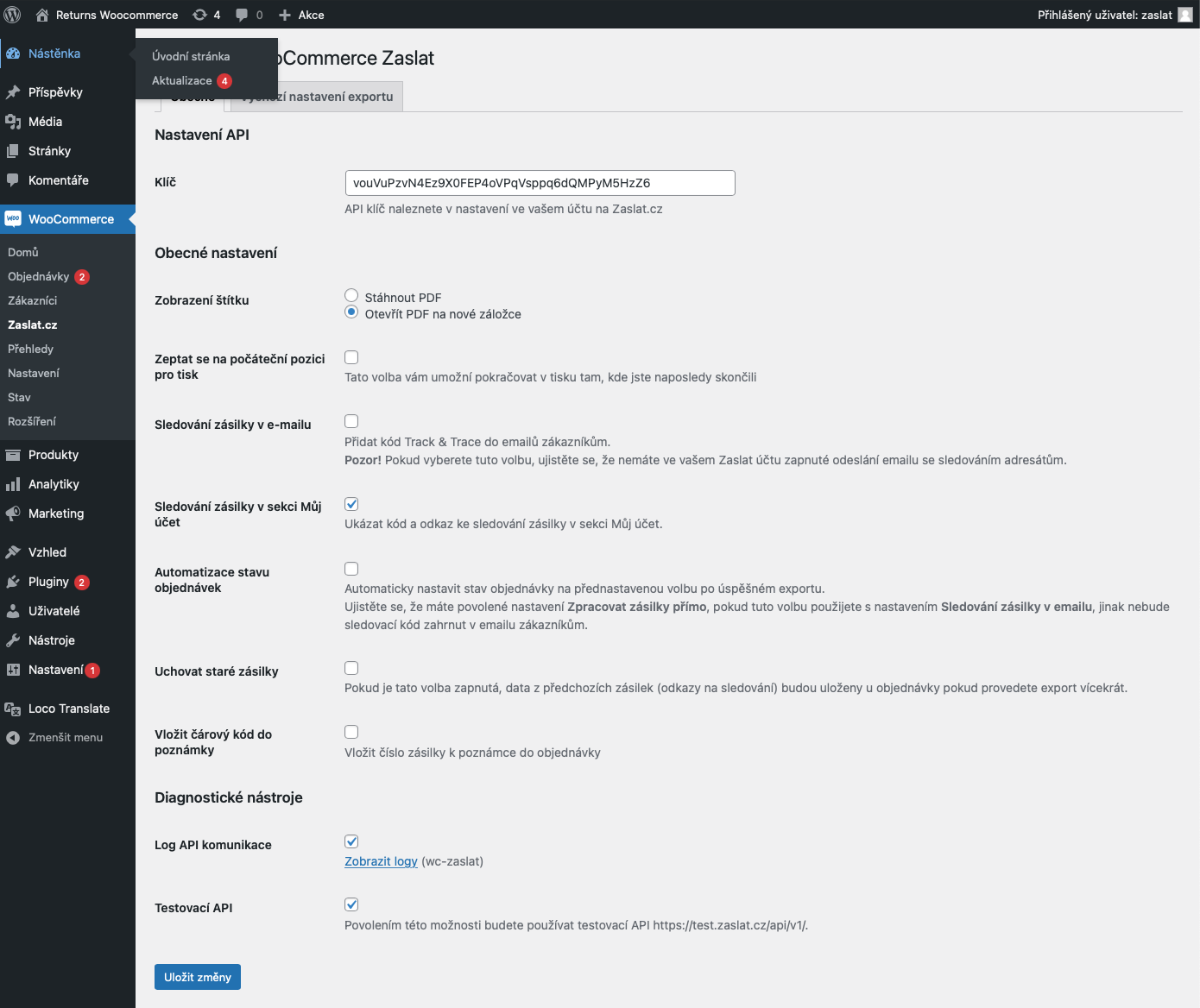Click the Nastavení sliders icon in sidebar
1200x1008 pixels.
pos(13,670)
